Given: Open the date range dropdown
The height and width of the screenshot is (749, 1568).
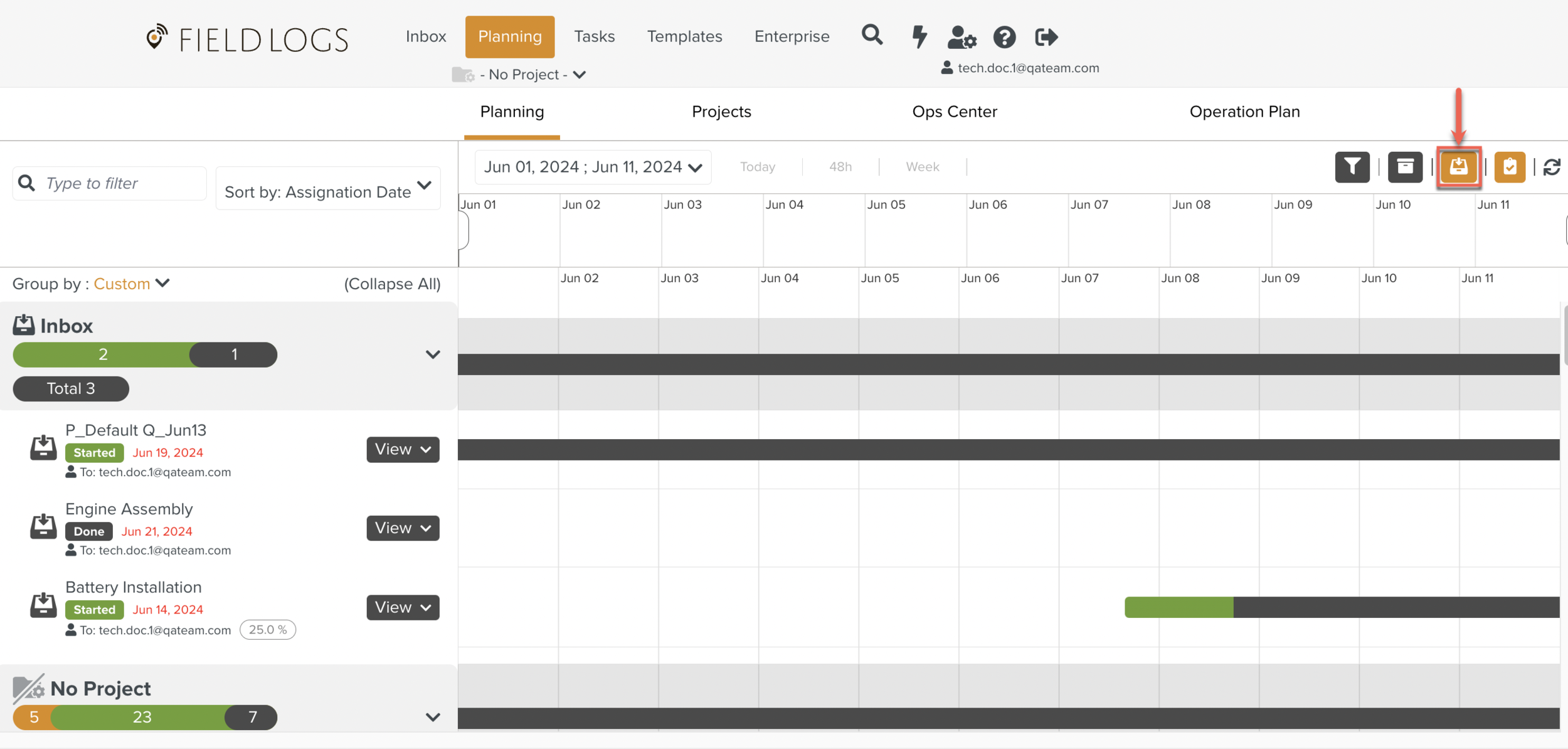Looking at the screenshot, I should point(593,167).
